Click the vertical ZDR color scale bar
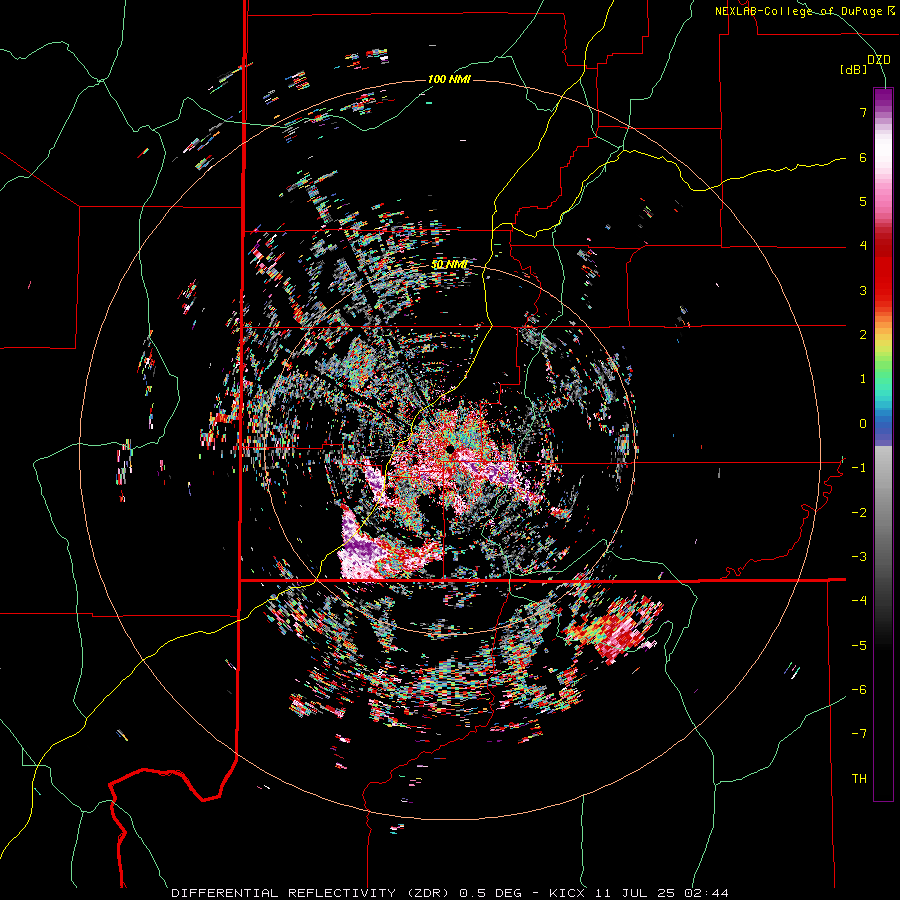The width and height of the screenshot is (900, 900). point(883,444)
